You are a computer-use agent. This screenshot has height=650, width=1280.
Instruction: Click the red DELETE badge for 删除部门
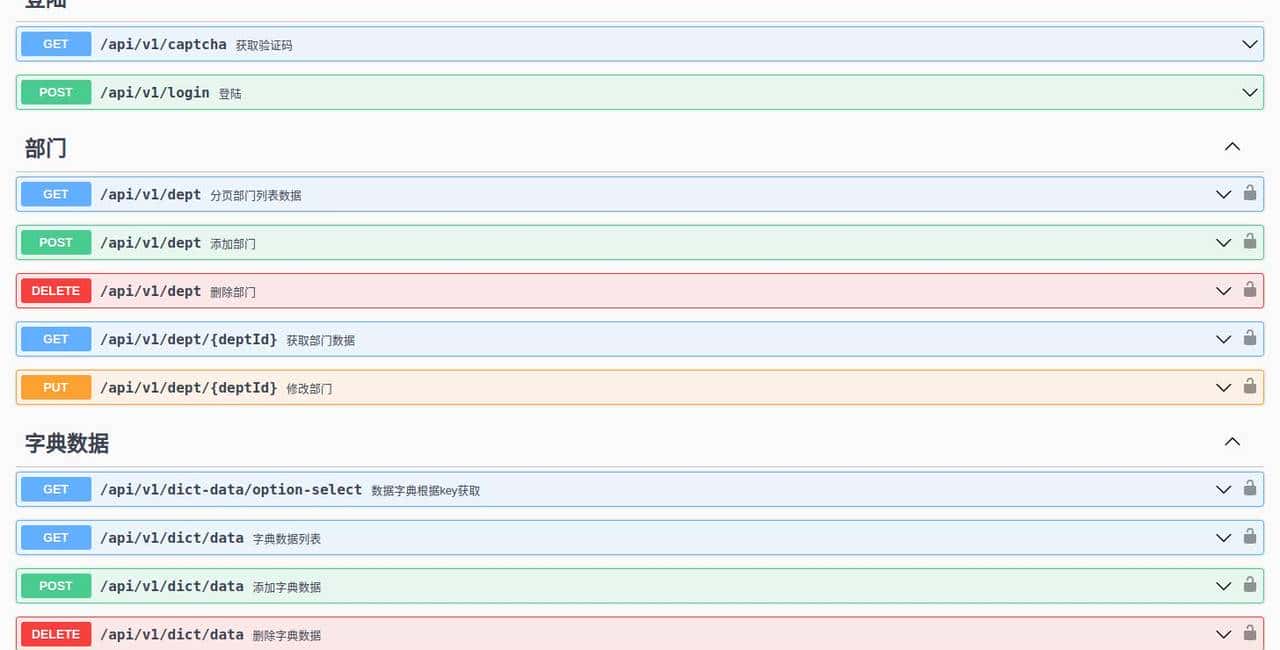[x=56, y=291]
